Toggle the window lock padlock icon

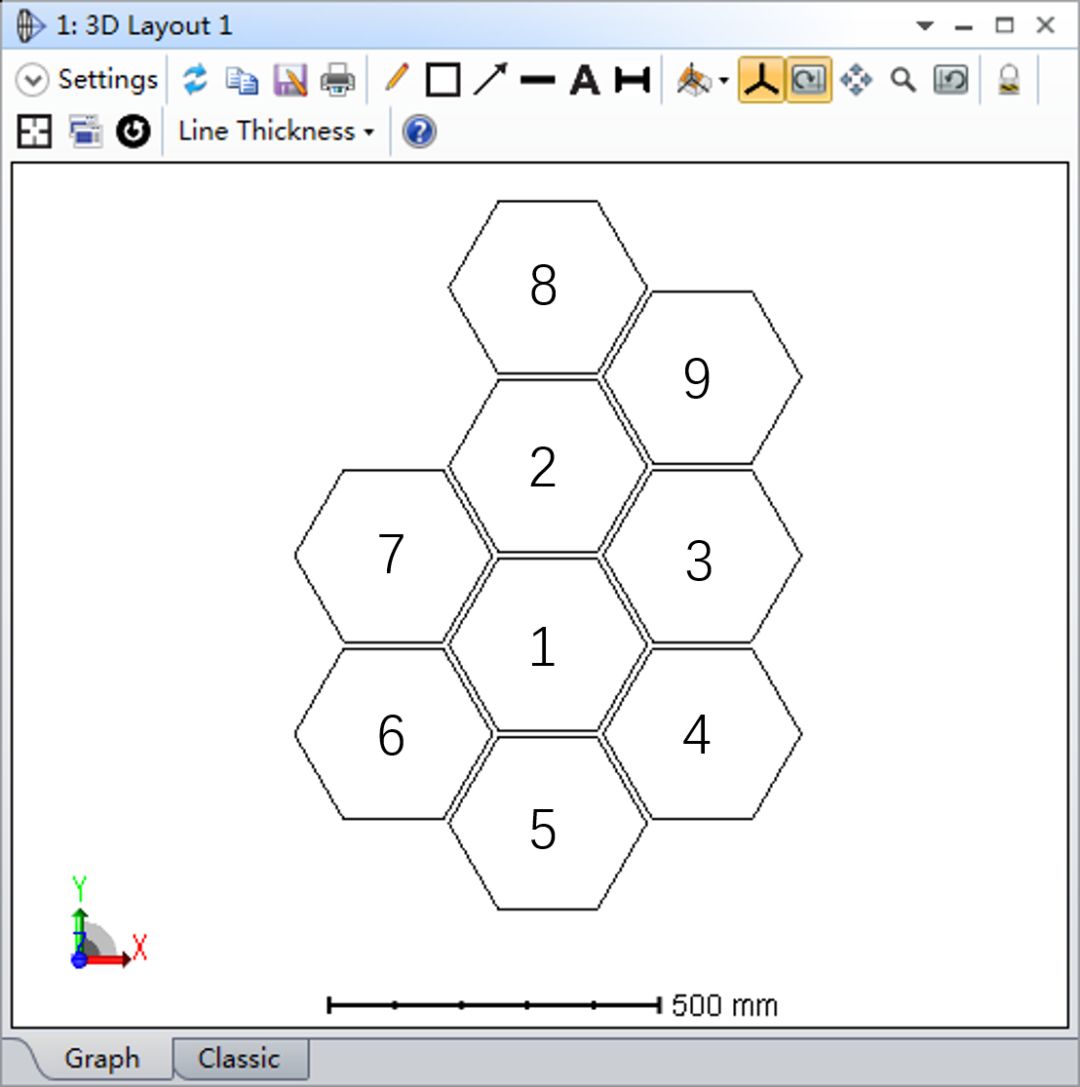pos(1009,80)
